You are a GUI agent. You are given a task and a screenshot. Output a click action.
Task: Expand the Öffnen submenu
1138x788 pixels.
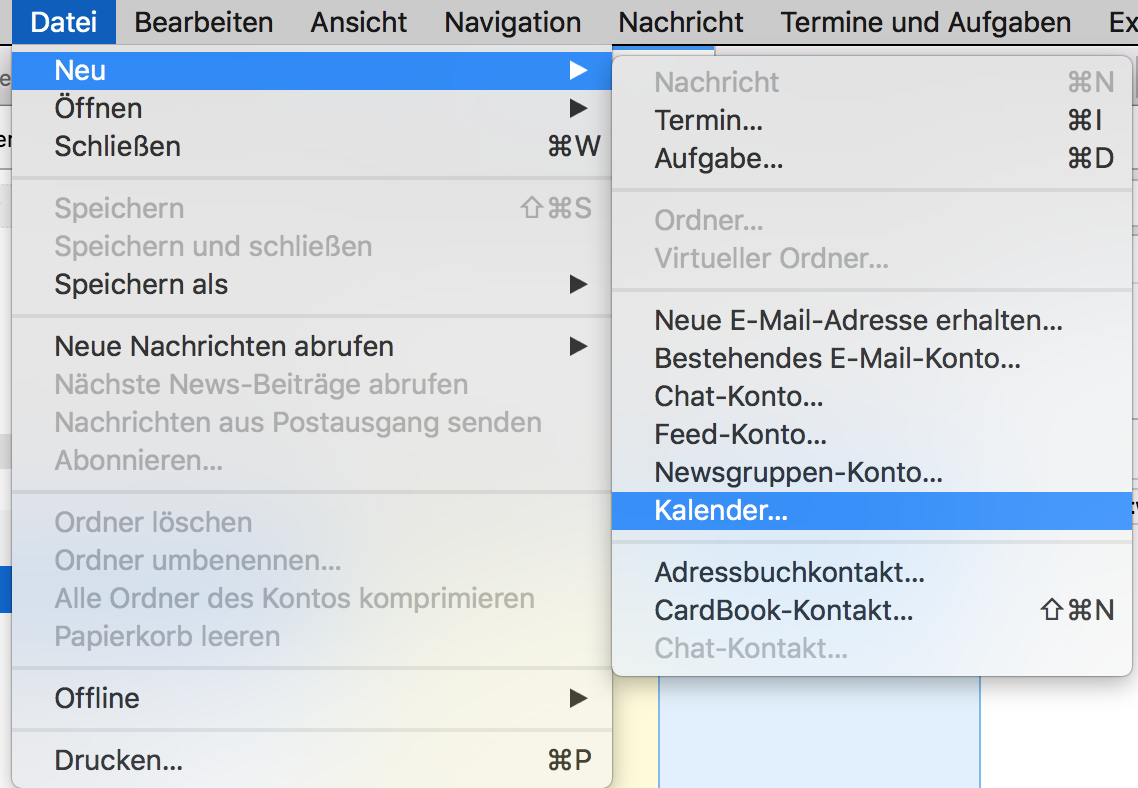click(98, 108)
